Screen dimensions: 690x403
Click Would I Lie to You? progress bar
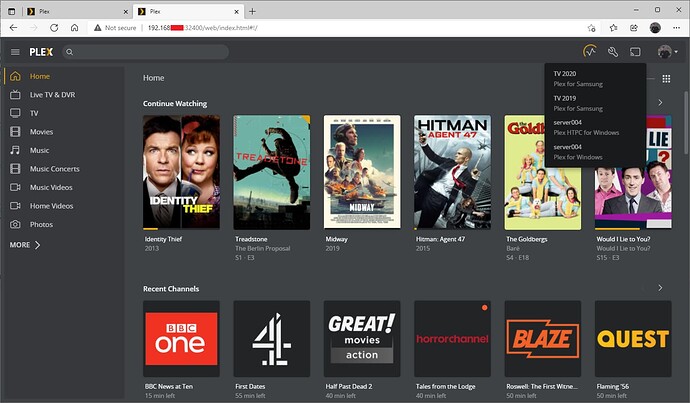pyautogui.click(x=633, y=229)
